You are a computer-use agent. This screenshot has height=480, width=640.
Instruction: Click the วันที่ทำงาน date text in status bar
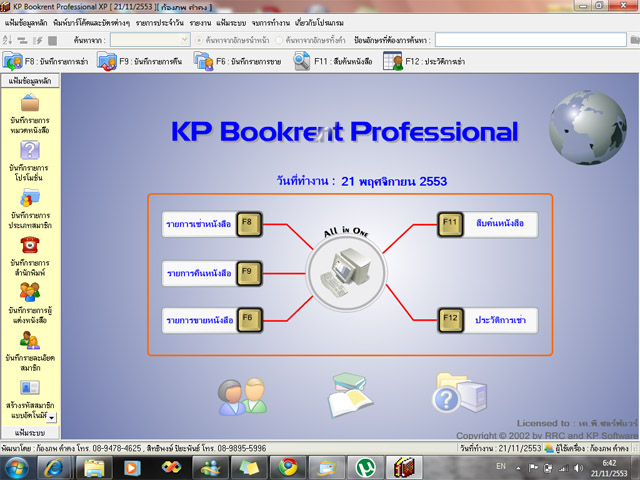click(x=500, y=448)
